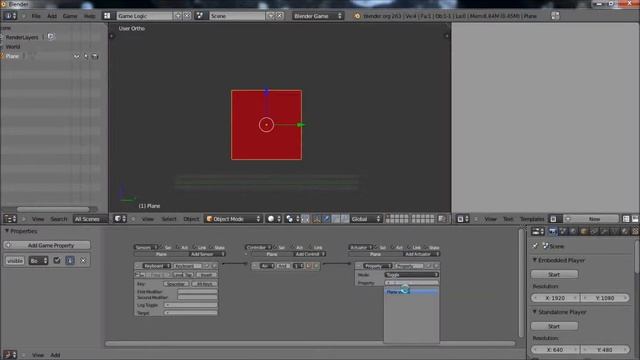
Task: Toggle the Actuators Sel checkbox
Action: 376,247
